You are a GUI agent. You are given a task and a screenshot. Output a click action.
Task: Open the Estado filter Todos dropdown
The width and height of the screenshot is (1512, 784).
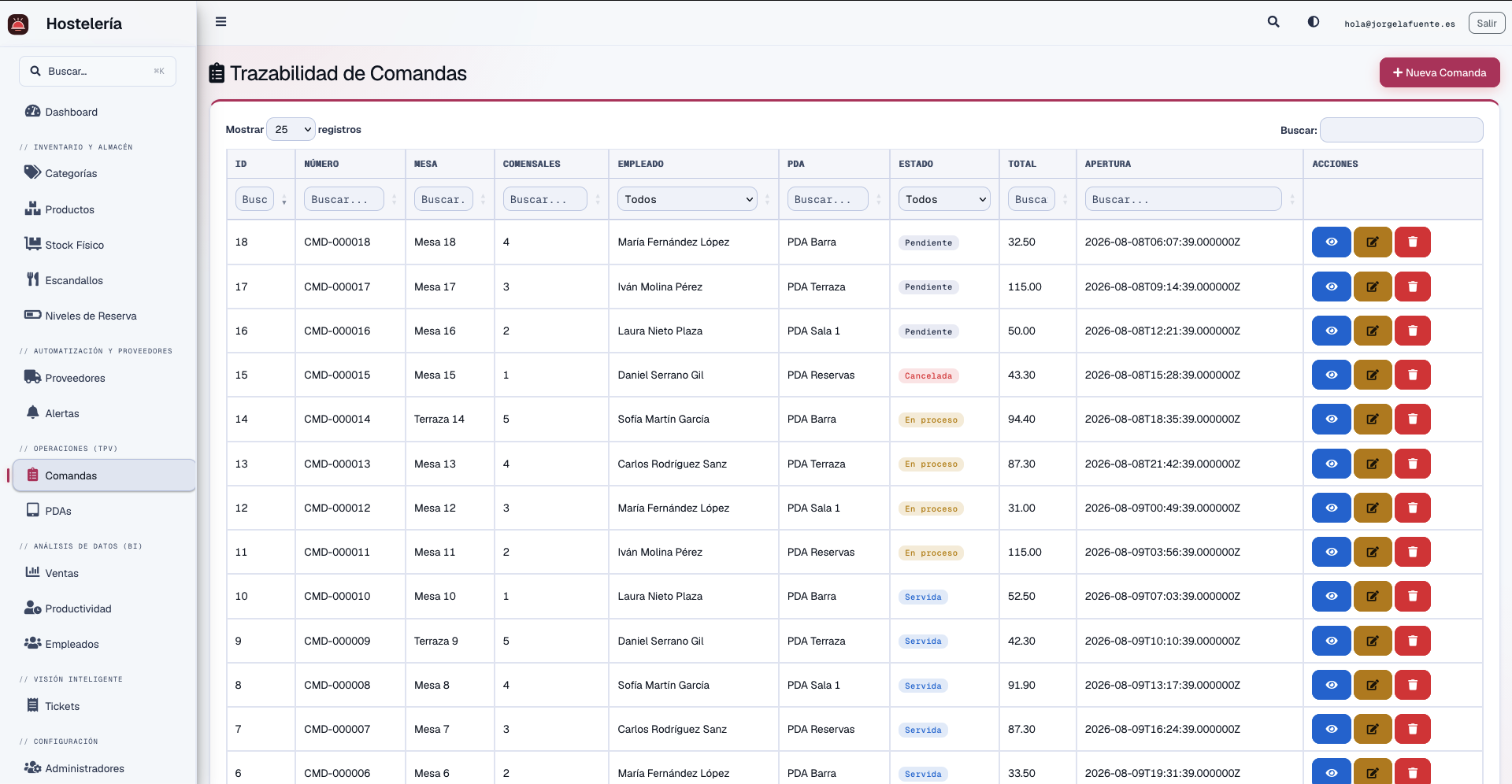point(944,199)
